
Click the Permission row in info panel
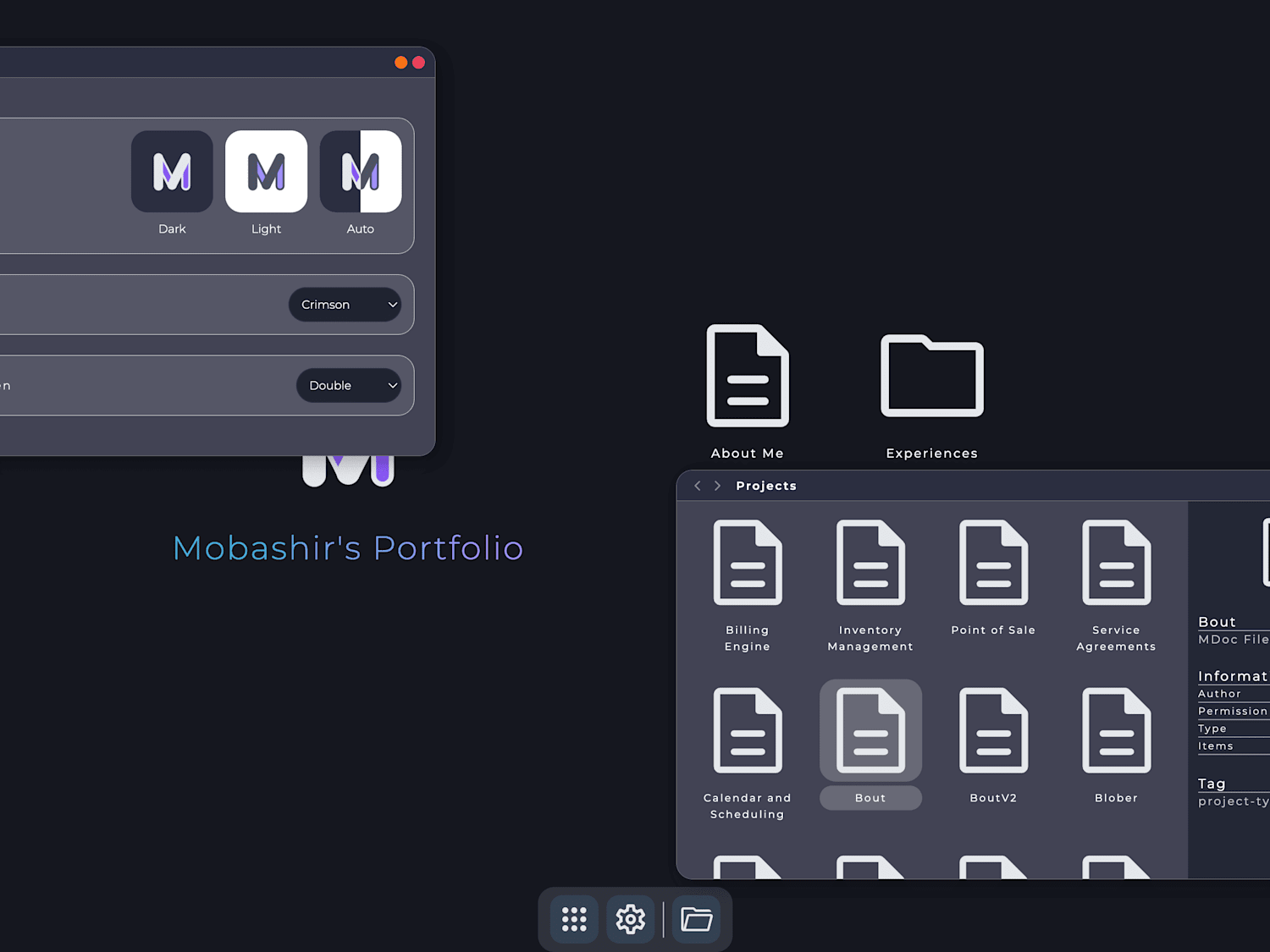[1234, 712]
